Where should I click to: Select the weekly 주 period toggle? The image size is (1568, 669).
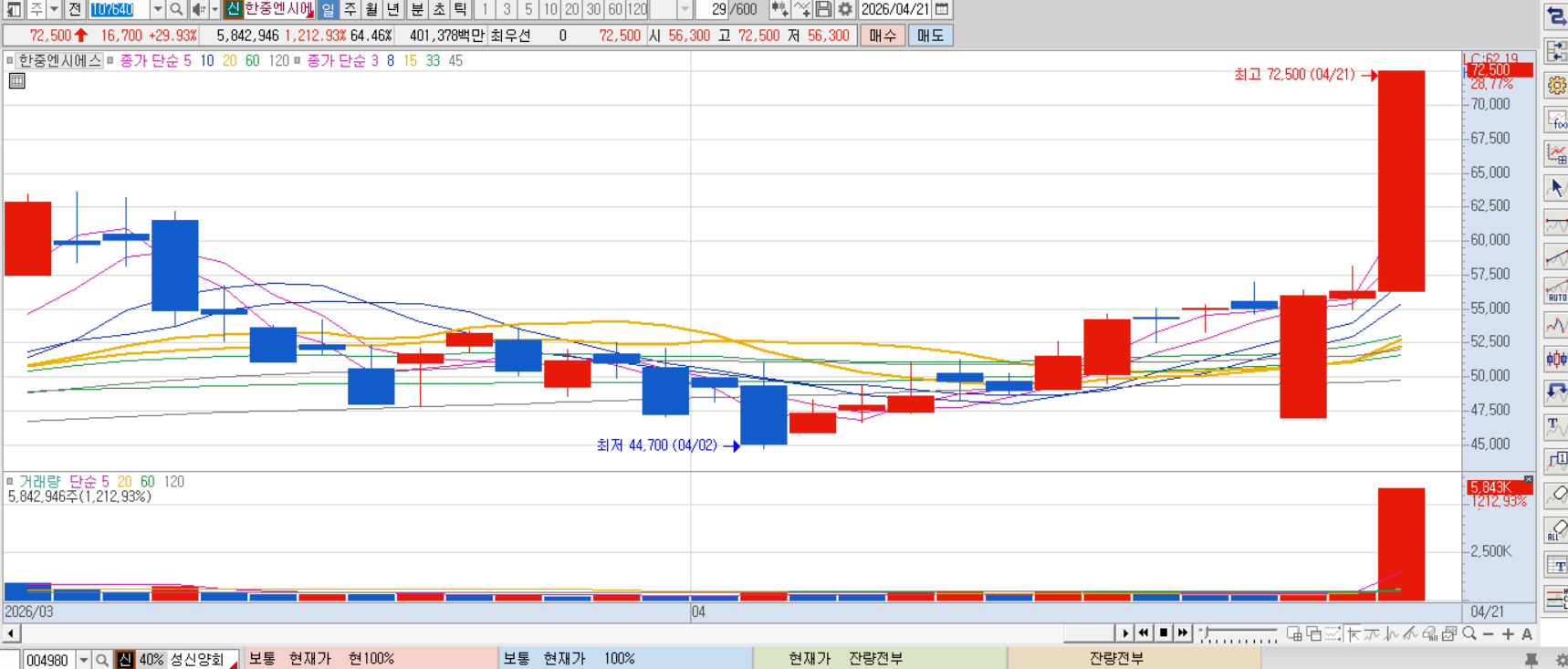click(350, 9)
